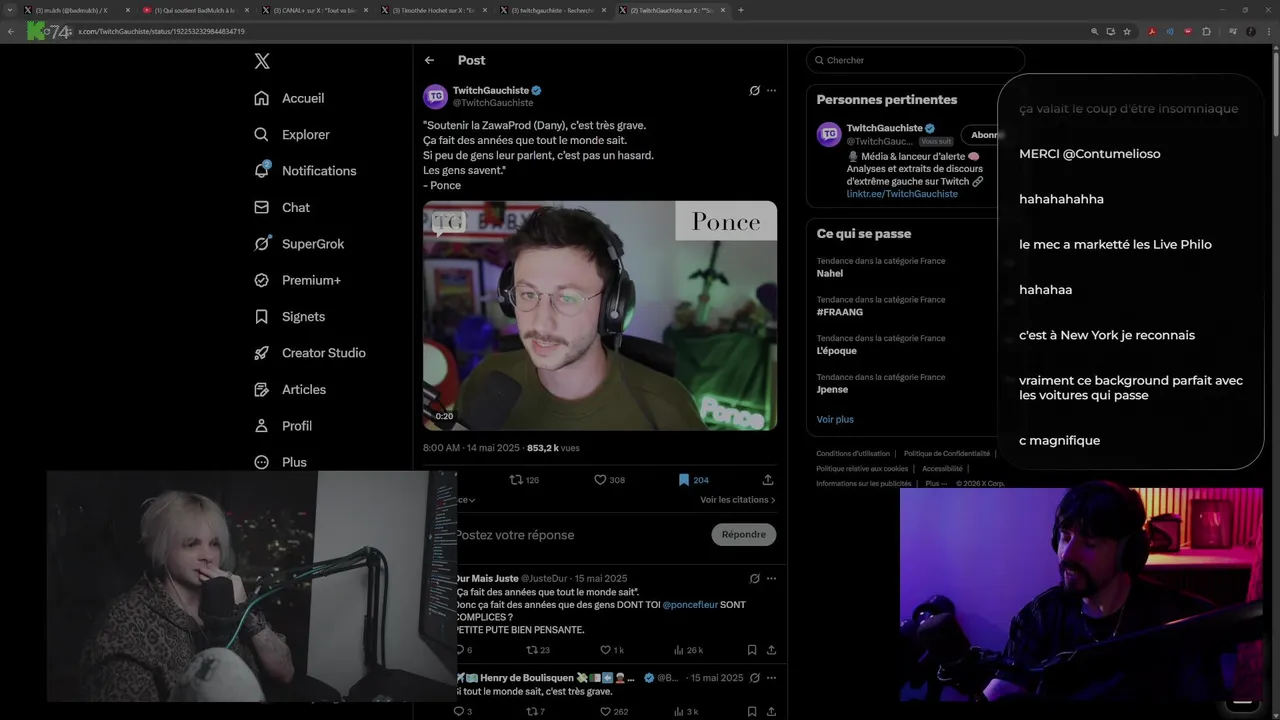Open Conditions d'utilisation footer link
This screenshot has width=1280, height=720.
tap(853, 454)
